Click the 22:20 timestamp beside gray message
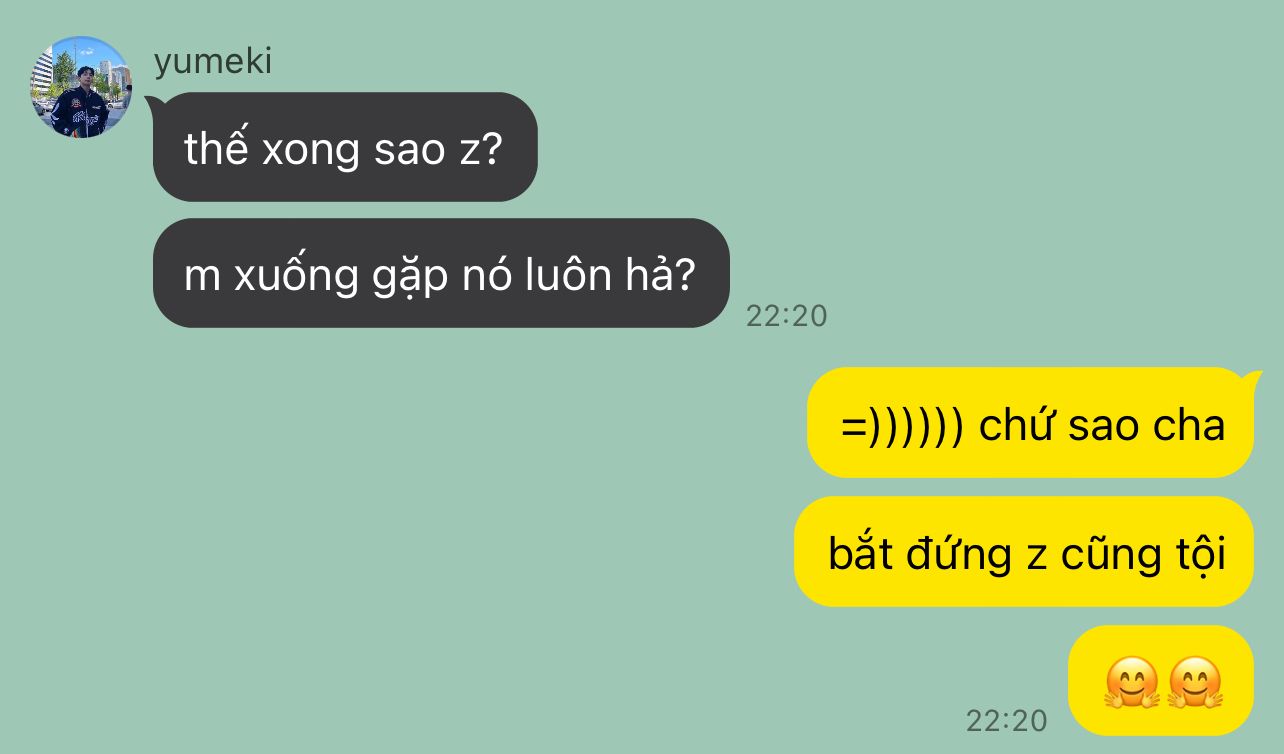The height and width of the screenshot is (754, 1284). 787,316
